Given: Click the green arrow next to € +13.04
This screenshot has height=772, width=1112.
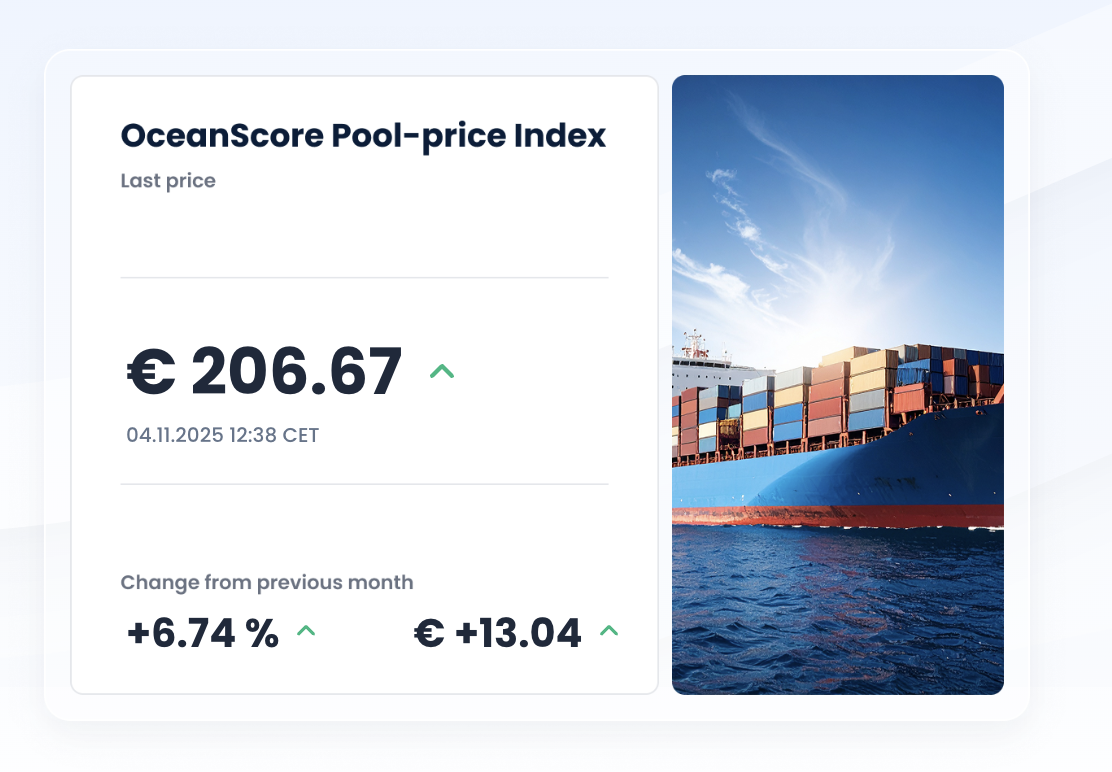Looking at the screenshot, I should (x=608, y=631).
